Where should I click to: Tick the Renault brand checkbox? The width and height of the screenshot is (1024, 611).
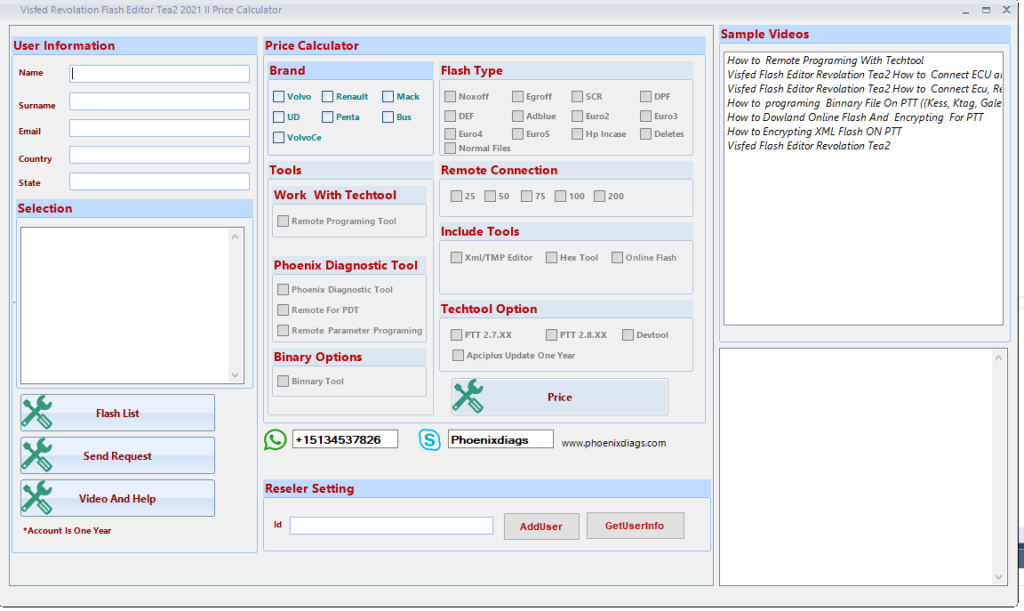[x=328, y=97]
